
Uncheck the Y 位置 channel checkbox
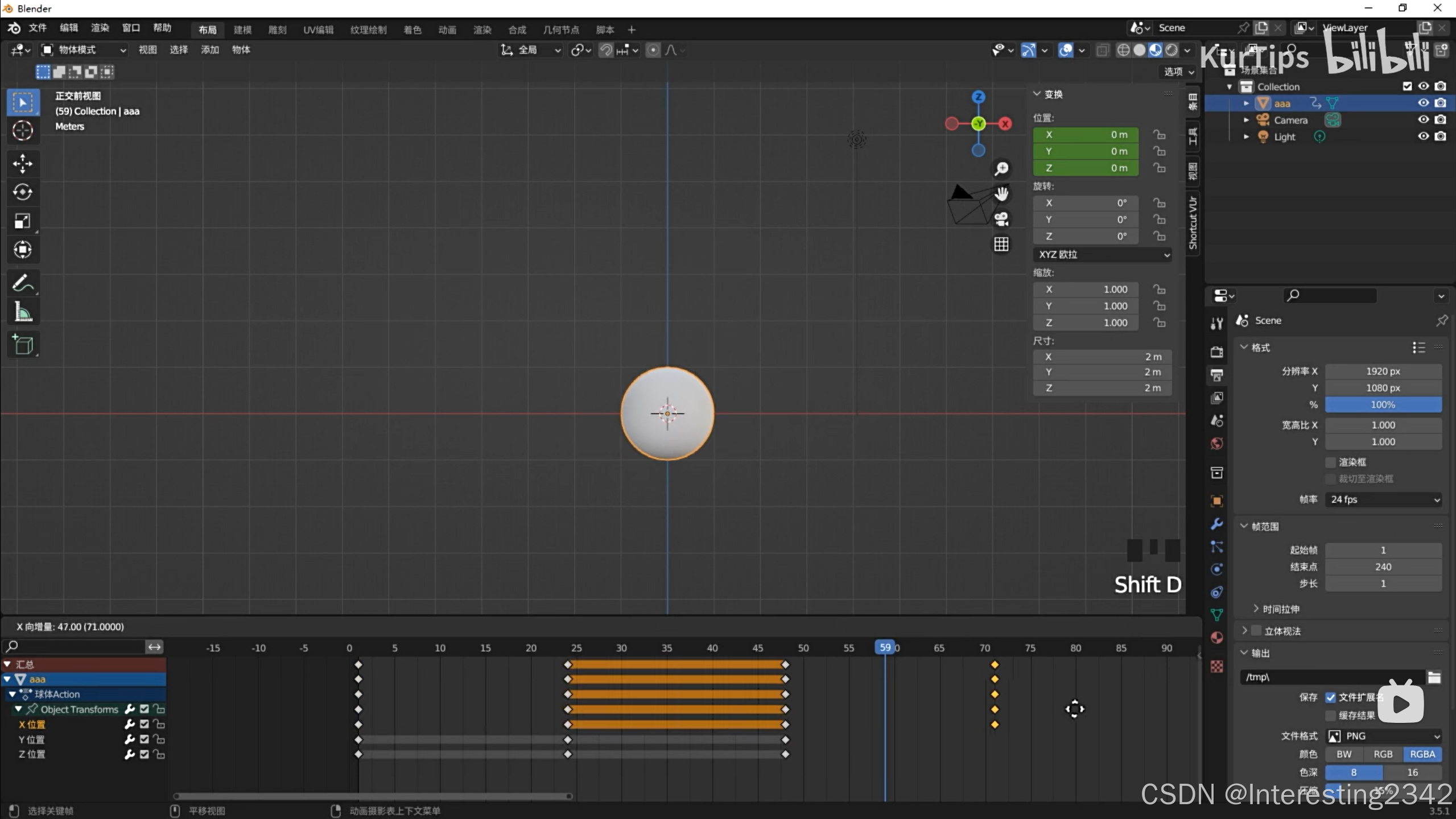tap(145, 739)
